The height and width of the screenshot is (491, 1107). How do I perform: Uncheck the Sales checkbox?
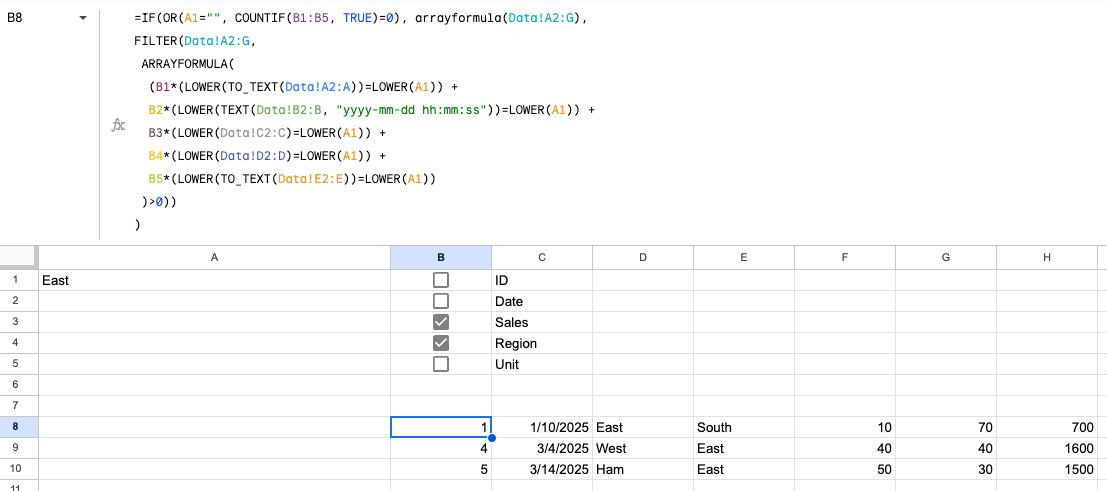coord(441,323)
